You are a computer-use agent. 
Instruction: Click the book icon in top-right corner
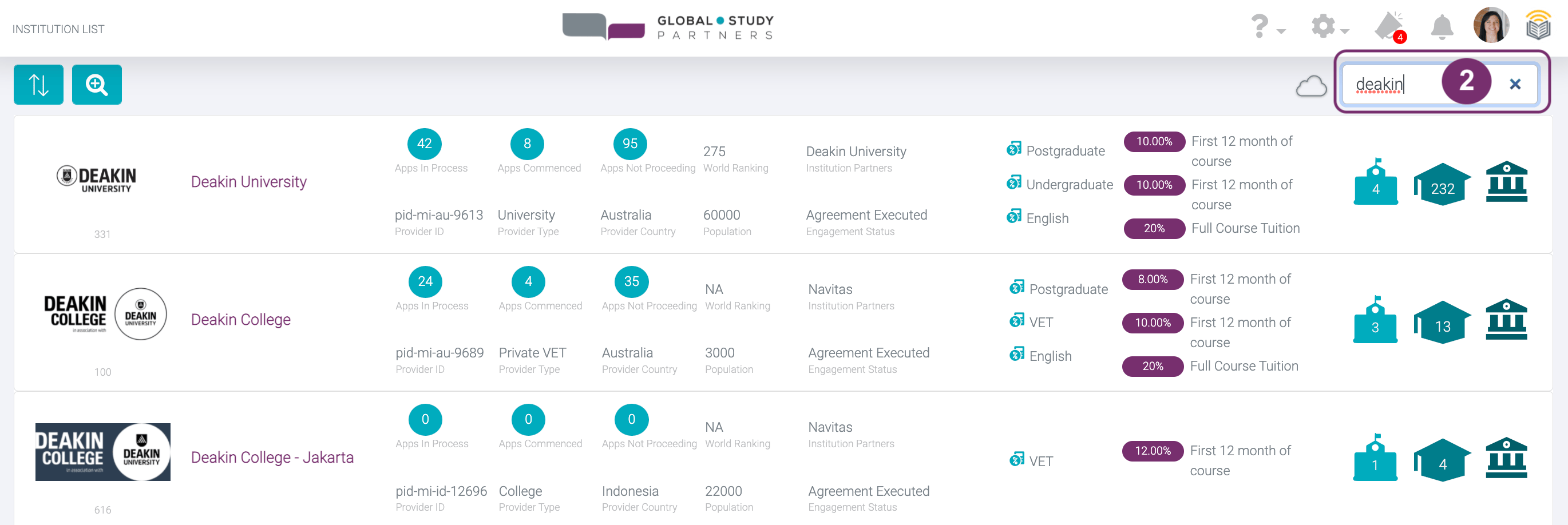pyautogui.click(x=1538, y=27)
